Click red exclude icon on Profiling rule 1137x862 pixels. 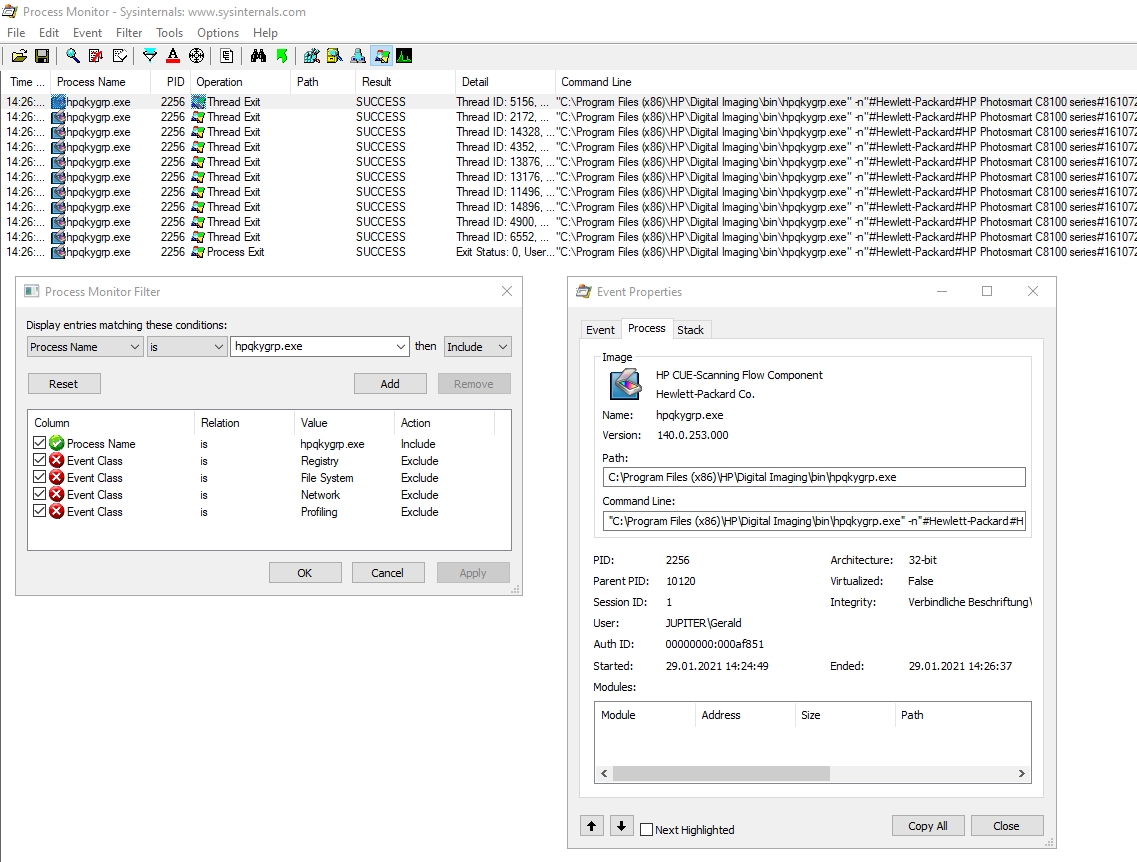pyautogui.click(x=57, y=511)
